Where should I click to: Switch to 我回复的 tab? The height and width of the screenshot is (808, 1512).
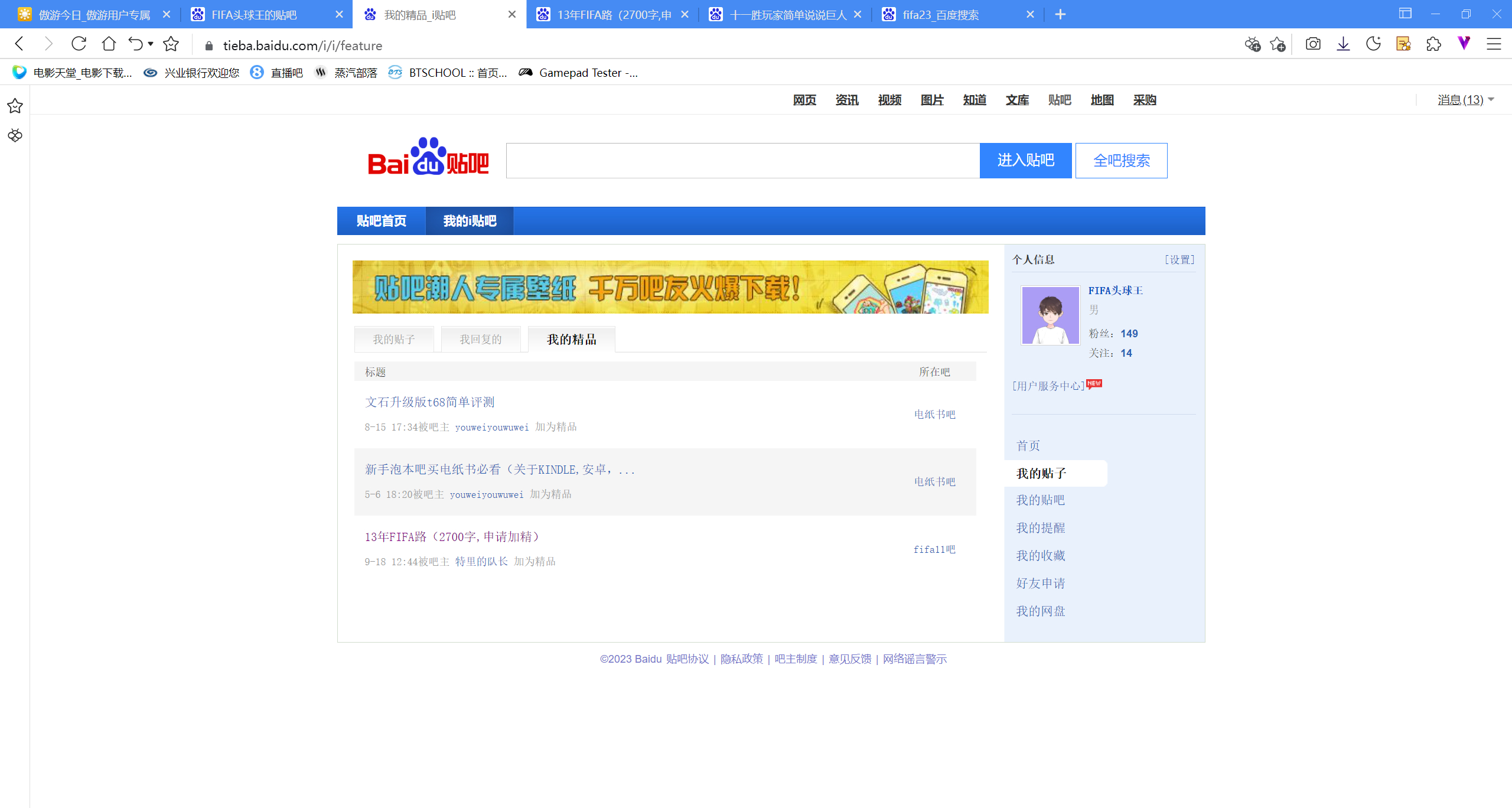point(481,339)
